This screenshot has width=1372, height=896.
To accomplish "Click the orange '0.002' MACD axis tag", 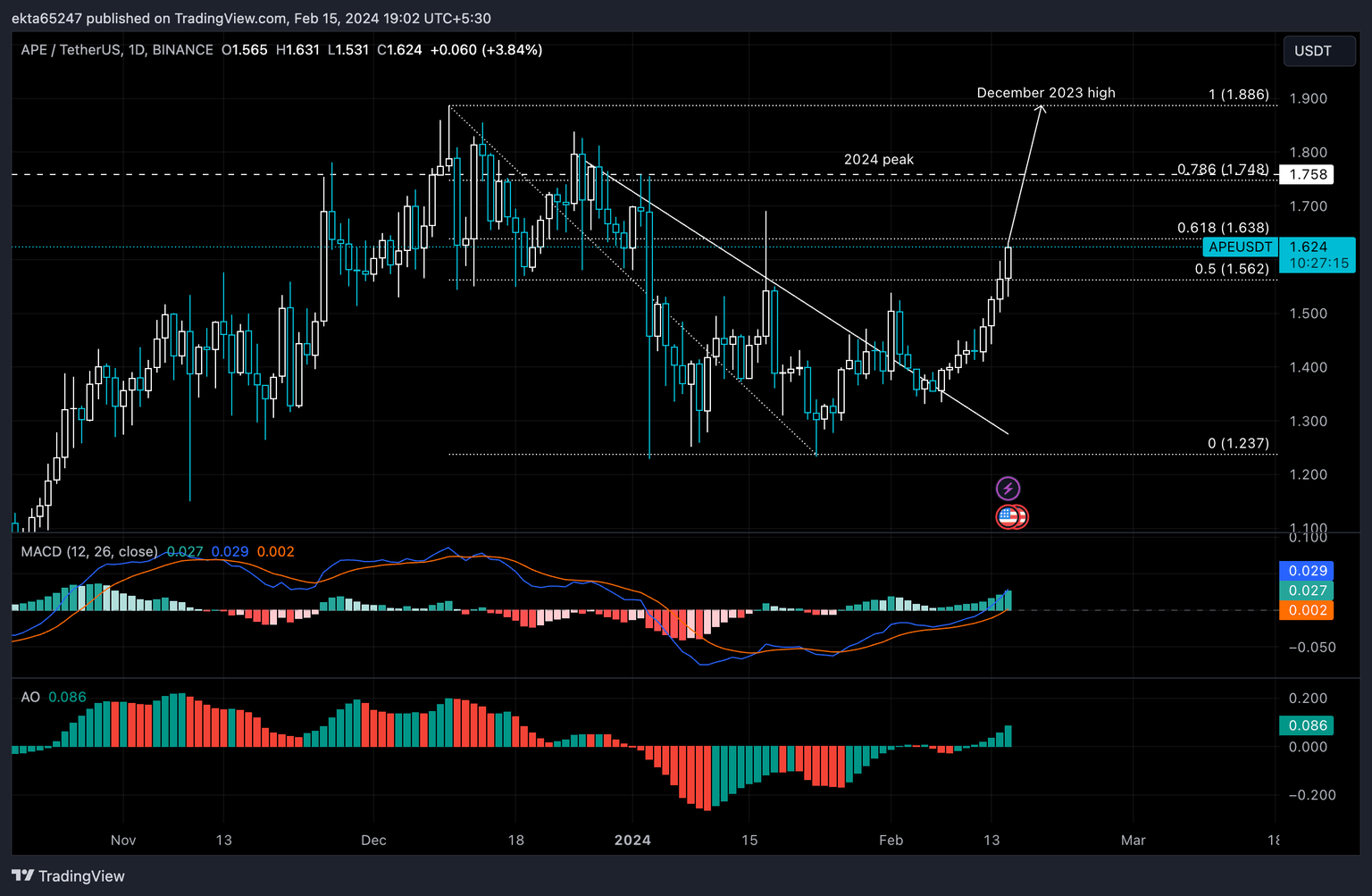I will point(1307,610).
